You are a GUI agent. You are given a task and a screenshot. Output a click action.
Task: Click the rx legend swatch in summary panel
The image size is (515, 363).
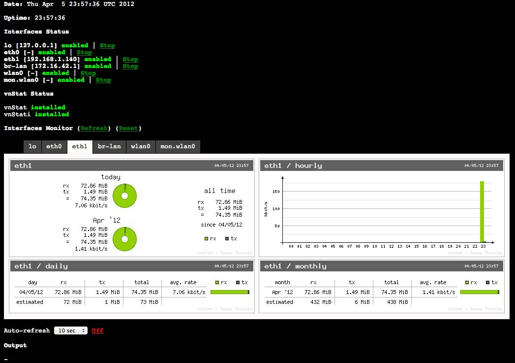tap(206, 239)
